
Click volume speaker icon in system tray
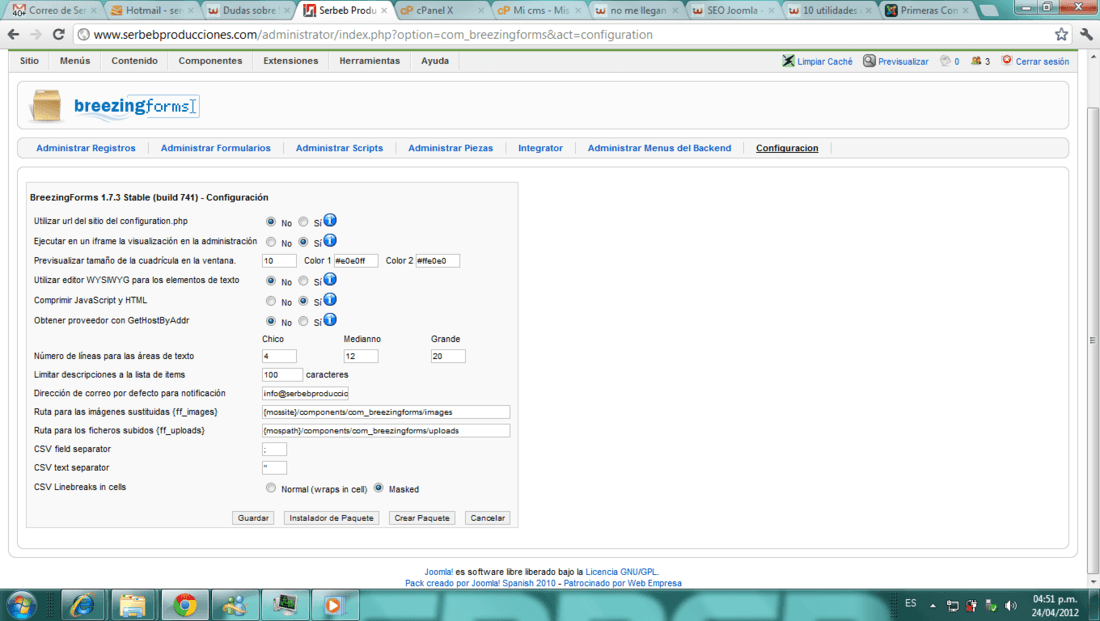(1010, 605)
